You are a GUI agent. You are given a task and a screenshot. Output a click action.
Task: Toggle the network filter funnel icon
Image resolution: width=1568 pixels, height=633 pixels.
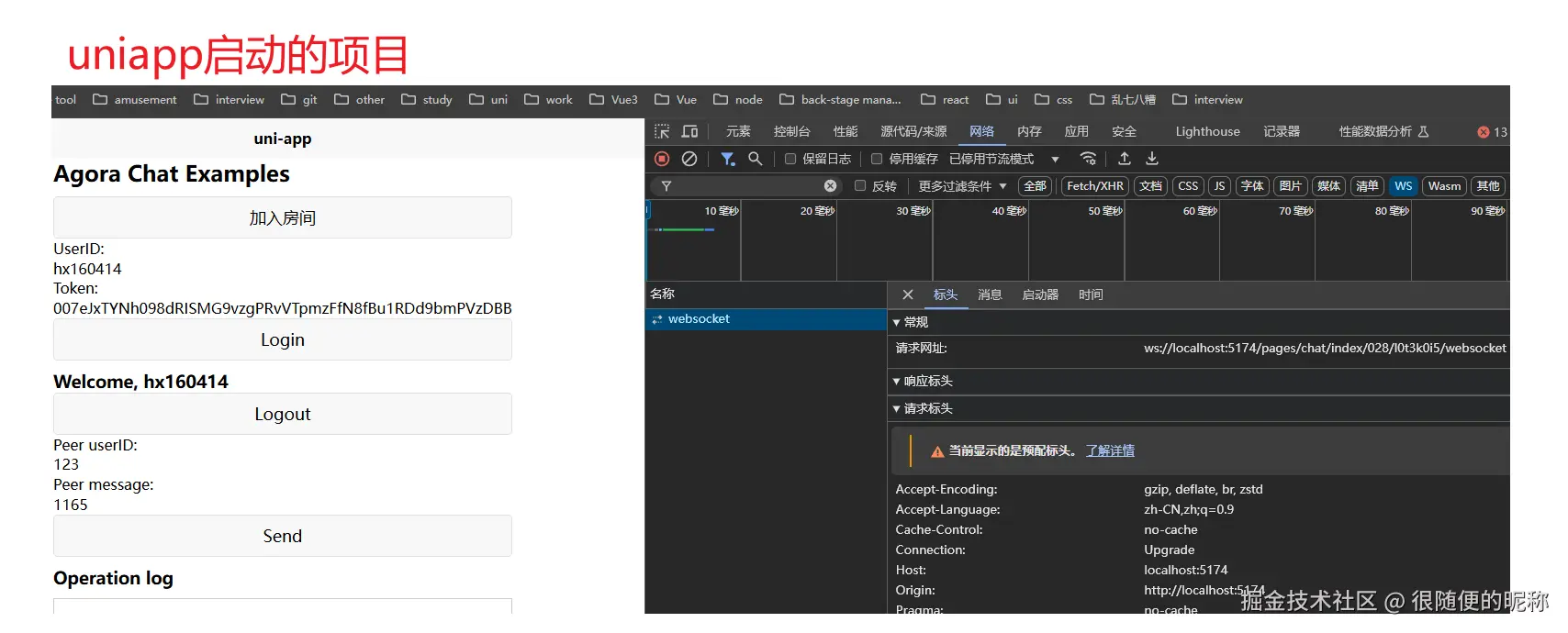pos(727,159)
